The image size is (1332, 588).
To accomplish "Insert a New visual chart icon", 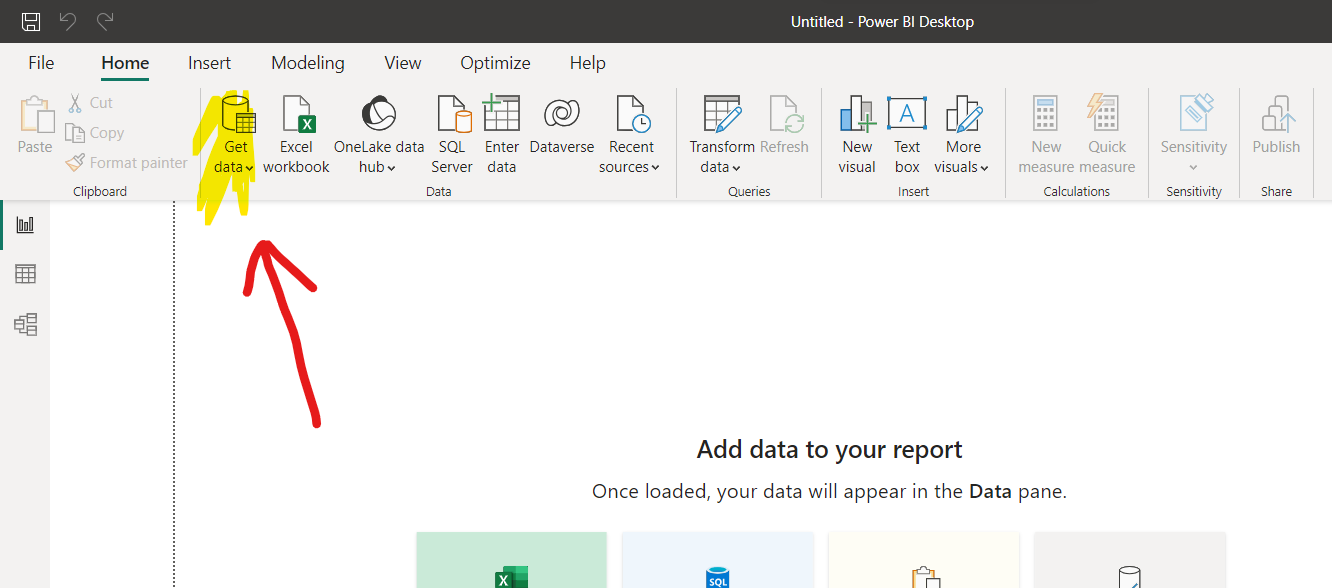I will [x=858, y=114].
